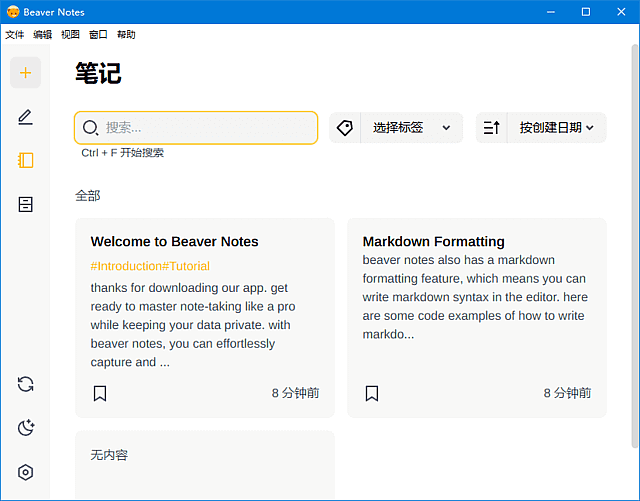Open the Welcome to Beaver Notes title

click(174, 241)
